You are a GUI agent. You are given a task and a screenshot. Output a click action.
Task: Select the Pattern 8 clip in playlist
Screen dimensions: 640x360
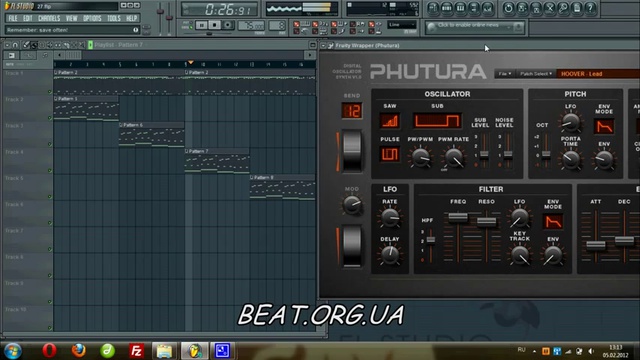click(x=282, y=188)
